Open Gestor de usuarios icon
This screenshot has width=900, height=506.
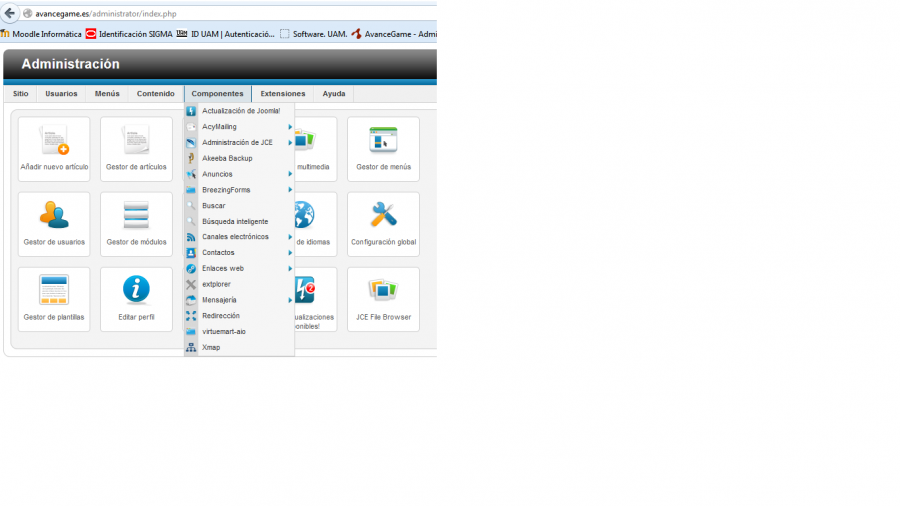click(54, 216)
